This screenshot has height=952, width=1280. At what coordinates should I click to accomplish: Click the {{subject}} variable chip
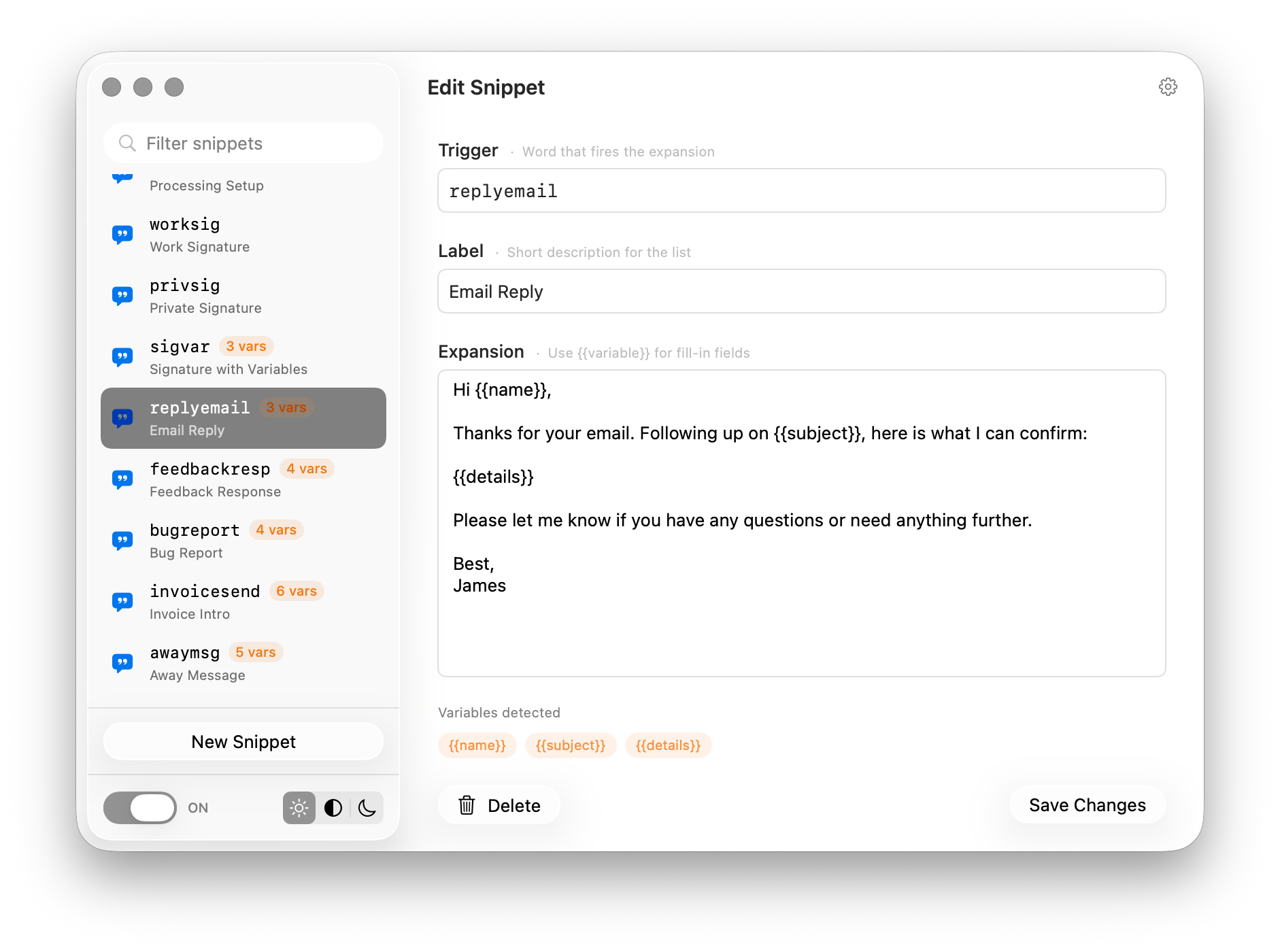coord(571,745)
